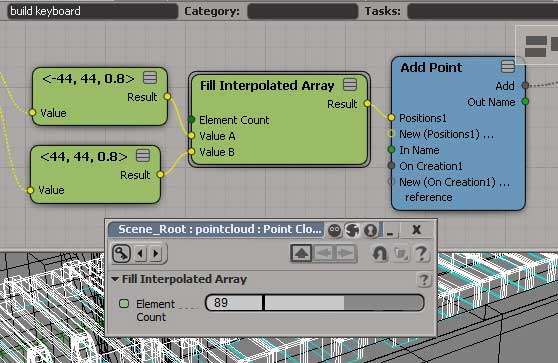The image size is (558, 363).
Task: Click the Tasks input field
Action: tap(483, 11)
